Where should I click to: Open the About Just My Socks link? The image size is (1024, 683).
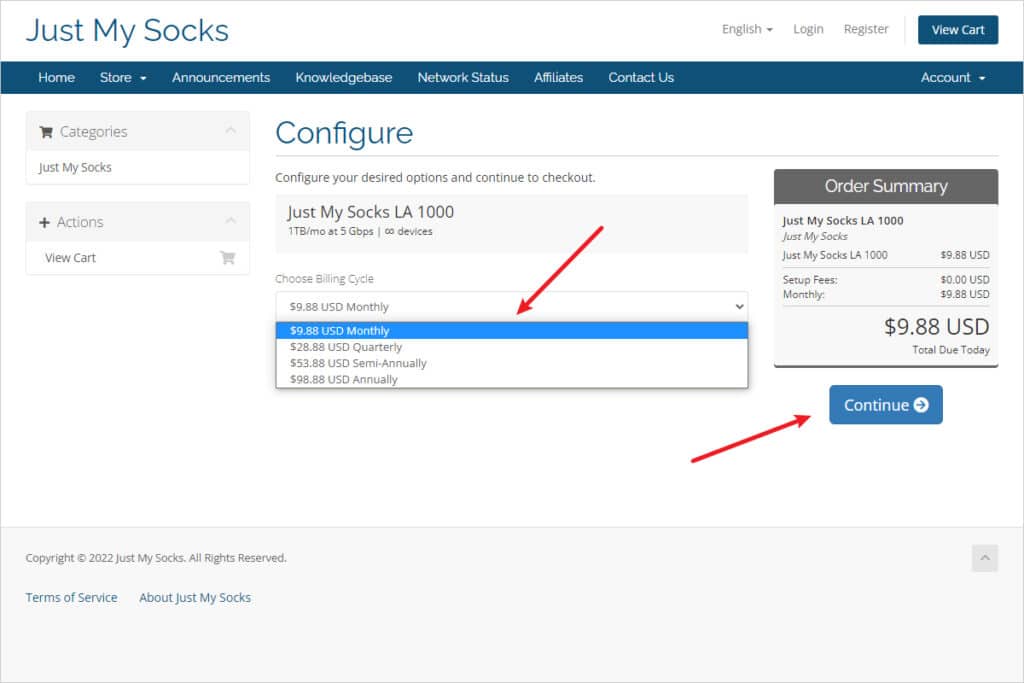pos(195,597)
